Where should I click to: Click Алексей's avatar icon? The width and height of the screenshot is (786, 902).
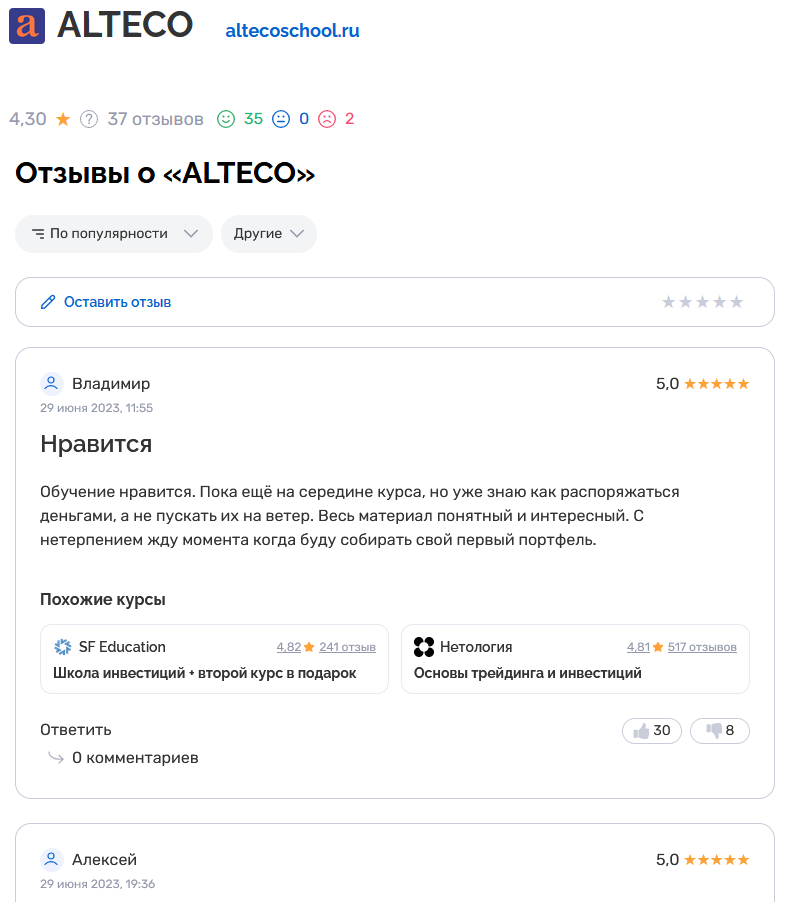point(51,859)
